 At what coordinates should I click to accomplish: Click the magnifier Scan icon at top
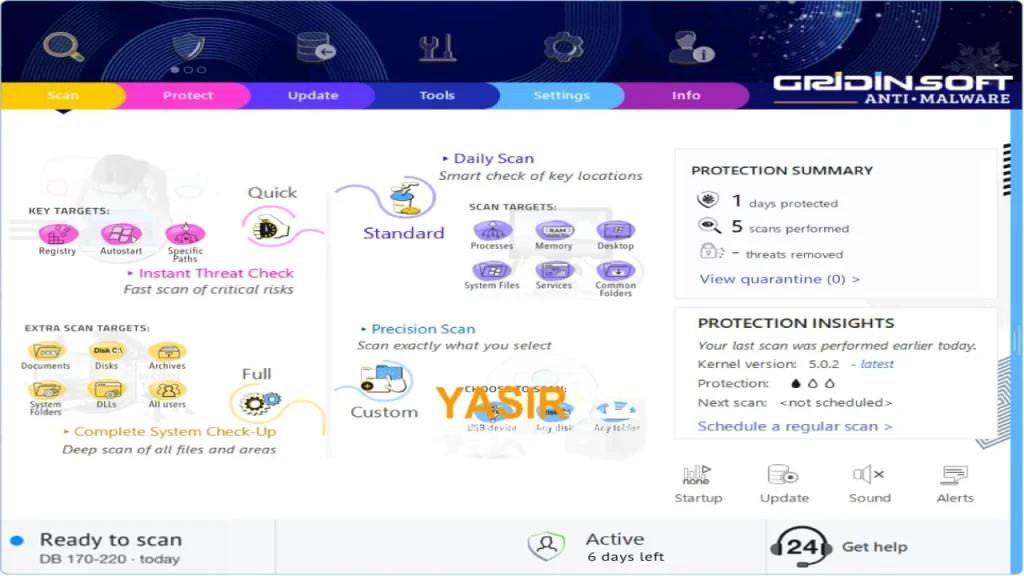pos(63,47)
